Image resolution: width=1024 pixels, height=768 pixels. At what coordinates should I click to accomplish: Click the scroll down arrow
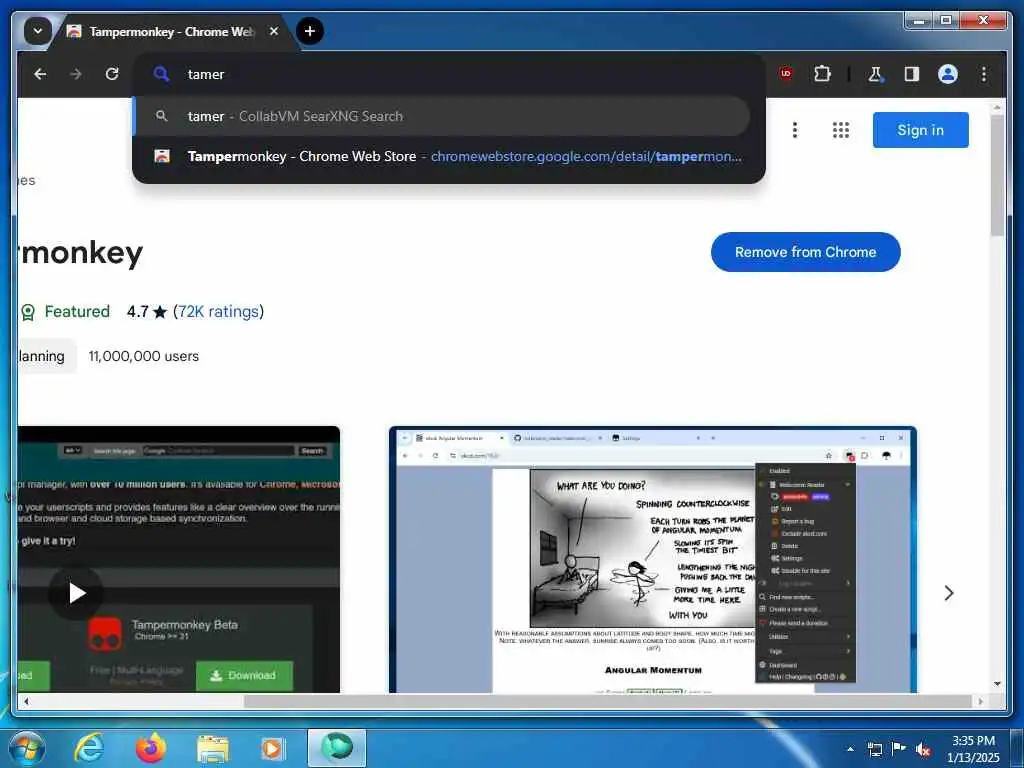[997, 684]
